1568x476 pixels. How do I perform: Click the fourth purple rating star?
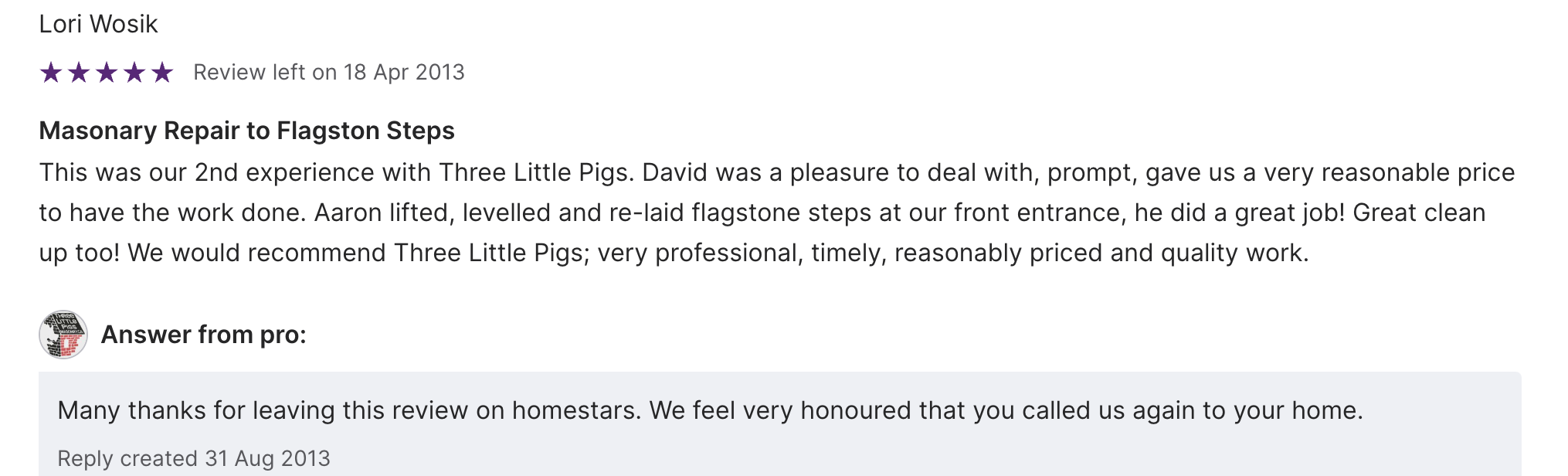134,73
